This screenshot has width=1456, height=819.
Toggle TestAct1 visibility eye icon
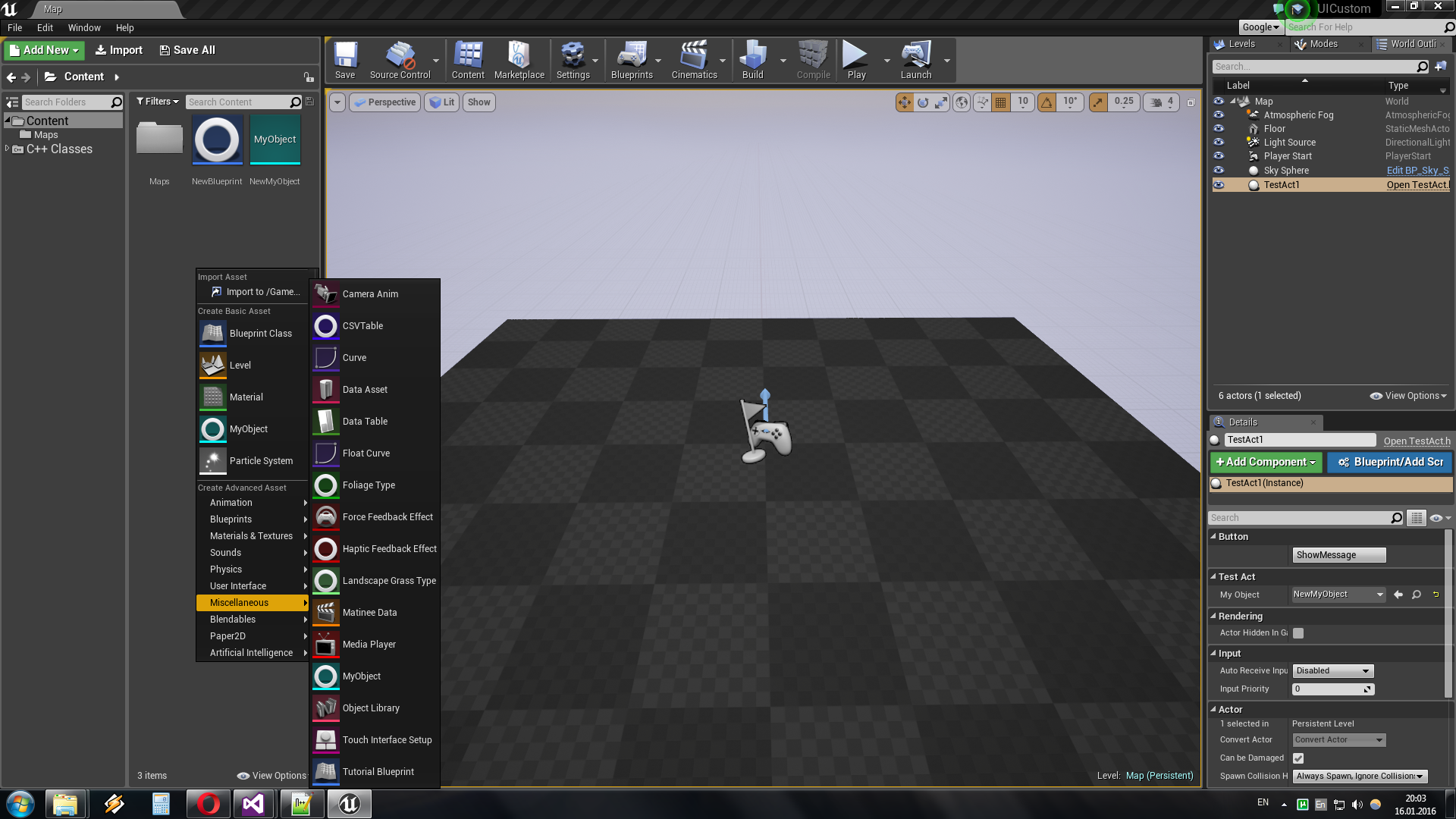(1217, 184)
